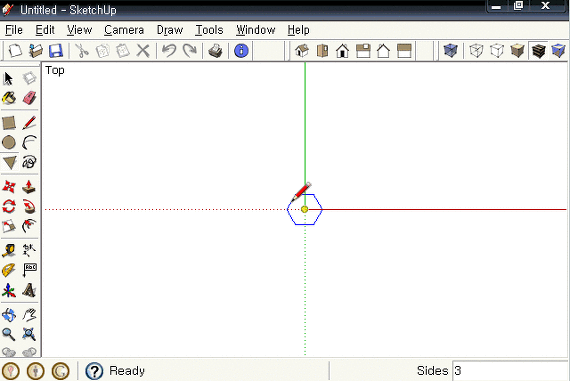Select the Protractor tool
This screenshot has height=381, width=570.
click(x=9, y=270)
